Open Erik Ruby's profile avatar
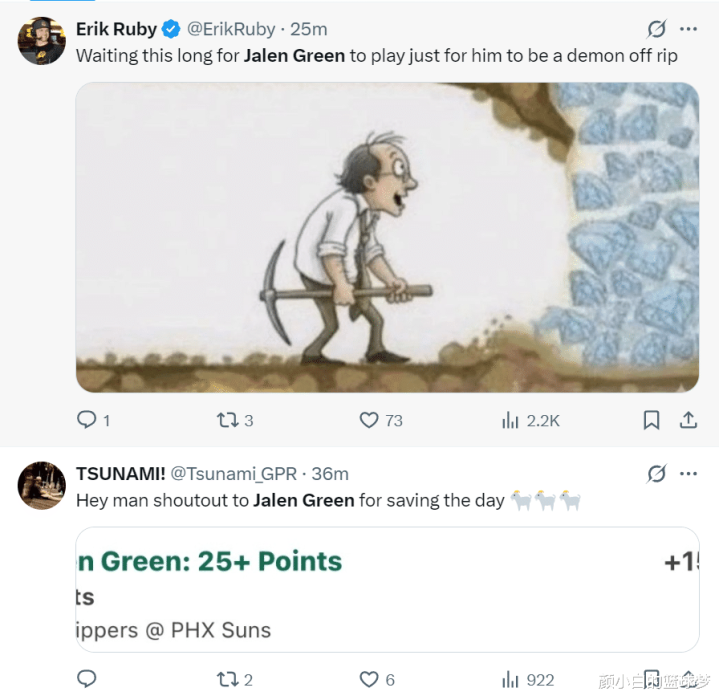 tap(42, 40)
